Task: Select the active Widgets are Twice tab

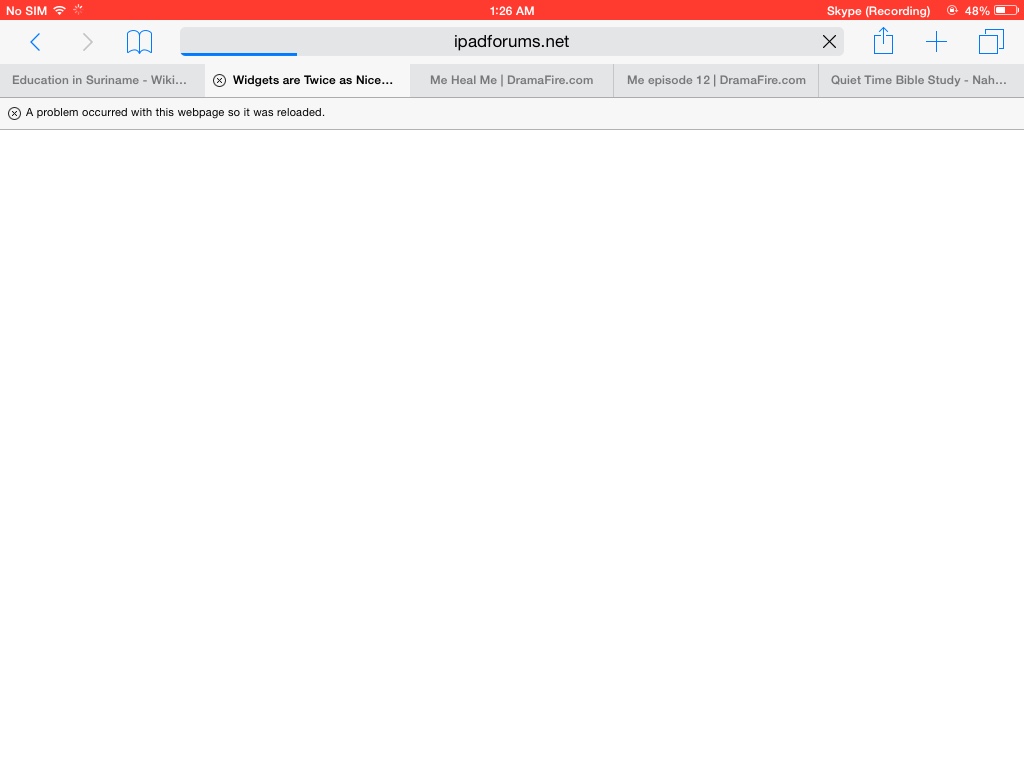Action: tap(313, 80)
